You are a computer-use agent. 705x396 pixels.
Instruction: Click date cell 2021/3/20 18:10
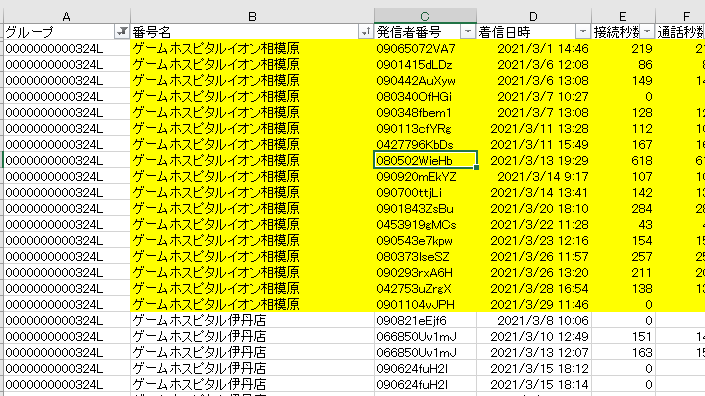point(534,209)
